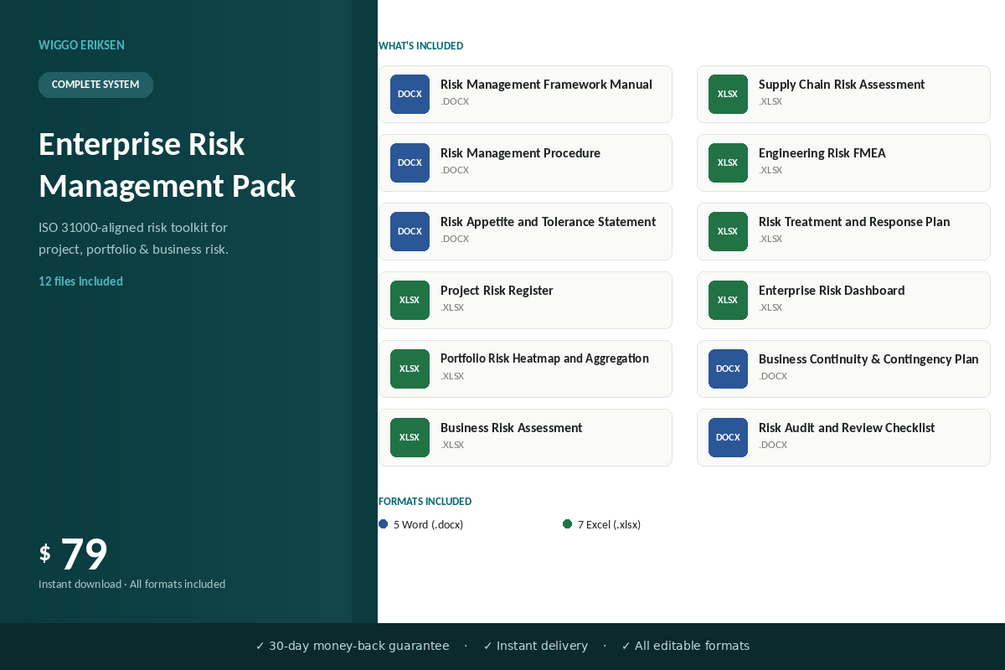Click the .DOCX extension under Risk Management Procedure

(454, 171)
